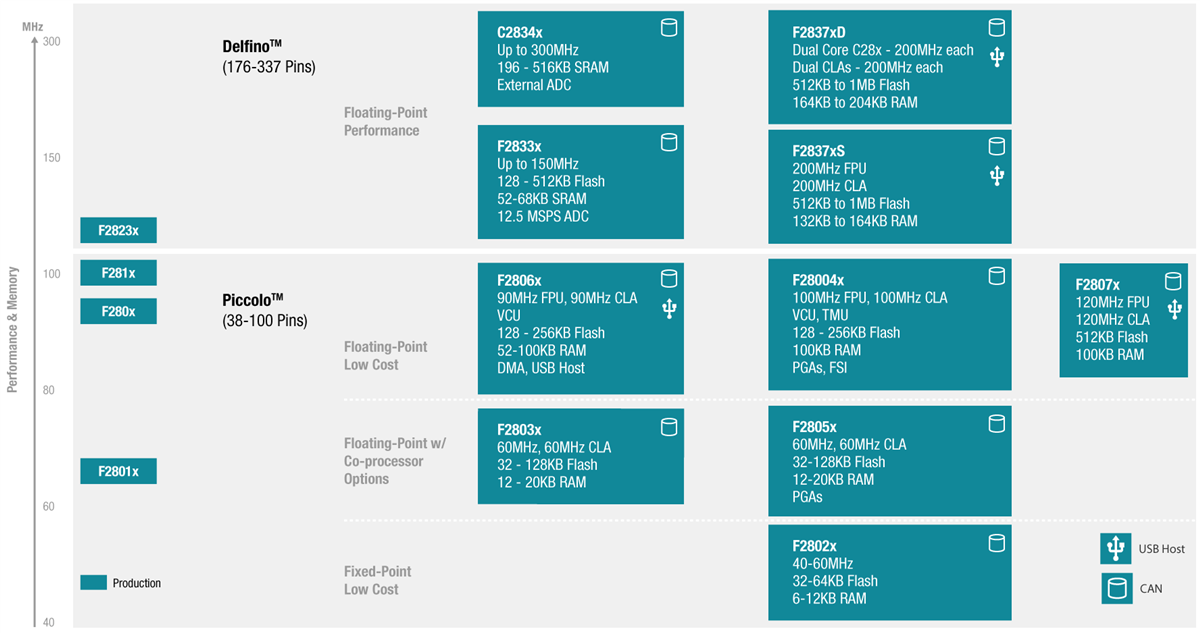This screenshot has height=633, width=1200.
Task: Click the USB icon in the F2807x box
Action: [x=1174, y=310]
